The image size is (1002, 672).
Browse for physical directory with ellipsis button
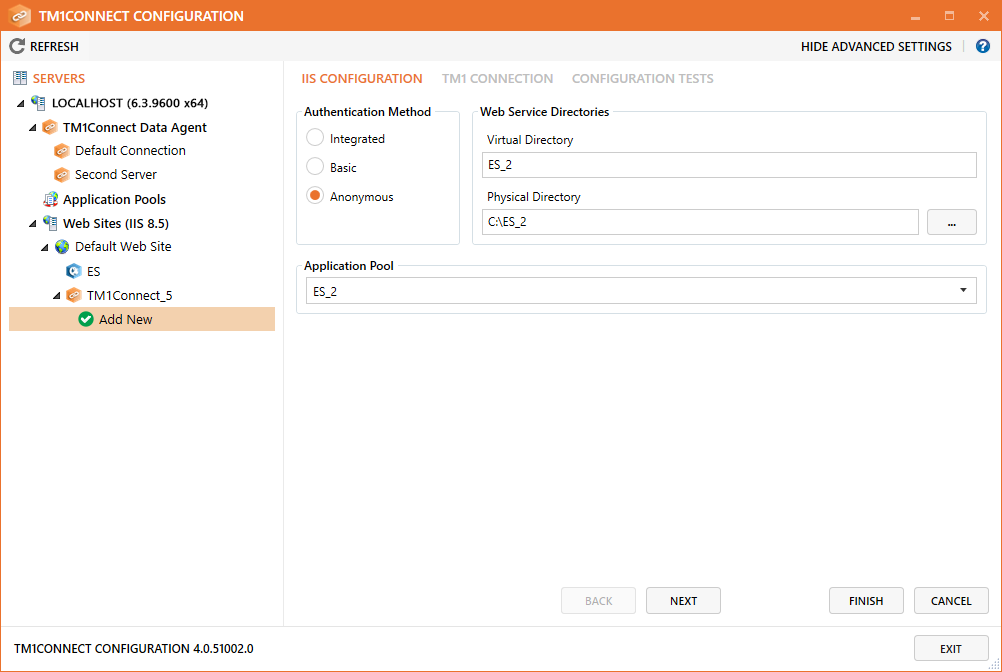(952, 222)
